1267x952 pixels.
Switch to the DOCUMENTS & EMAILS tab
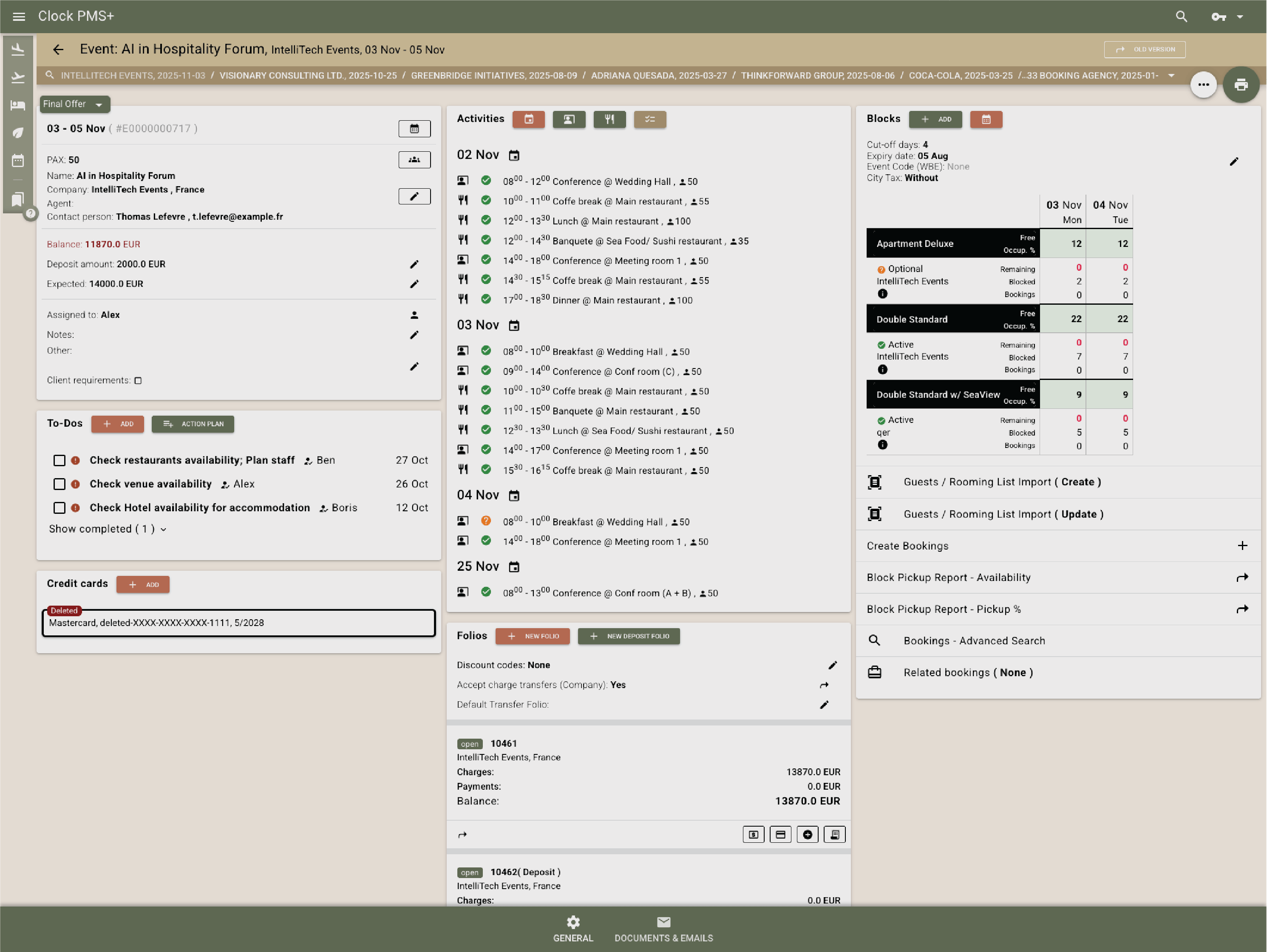point(663,929)
